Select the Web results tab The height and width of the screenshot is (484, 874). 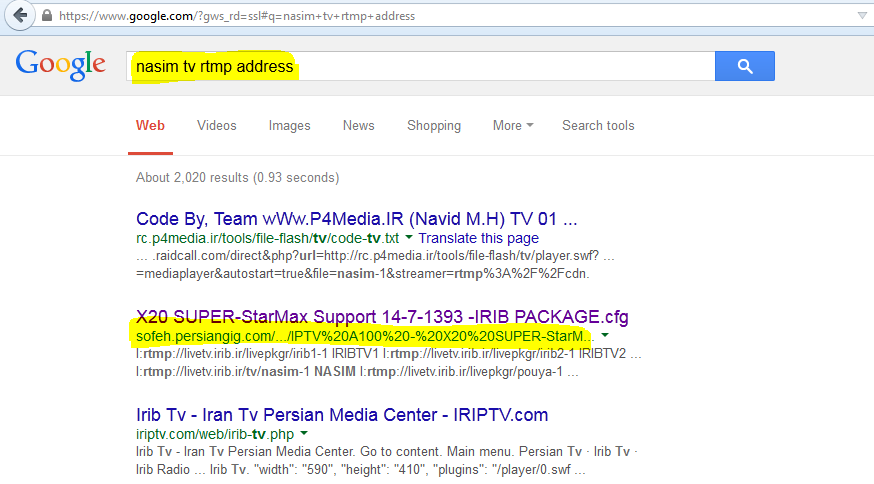tap(150, 126)
